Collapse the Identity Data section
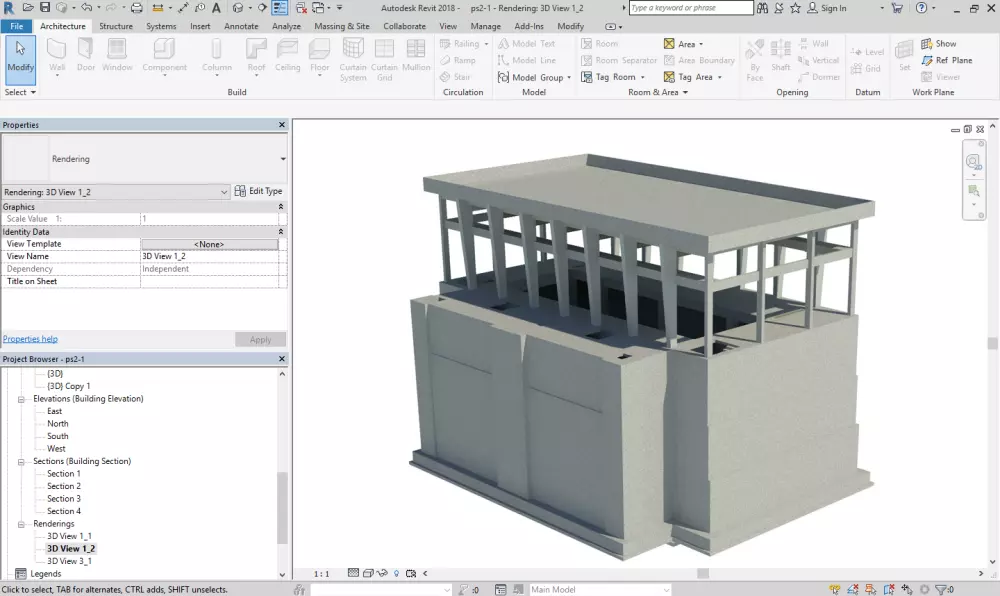1000x596 pixels. click(281, 232)
